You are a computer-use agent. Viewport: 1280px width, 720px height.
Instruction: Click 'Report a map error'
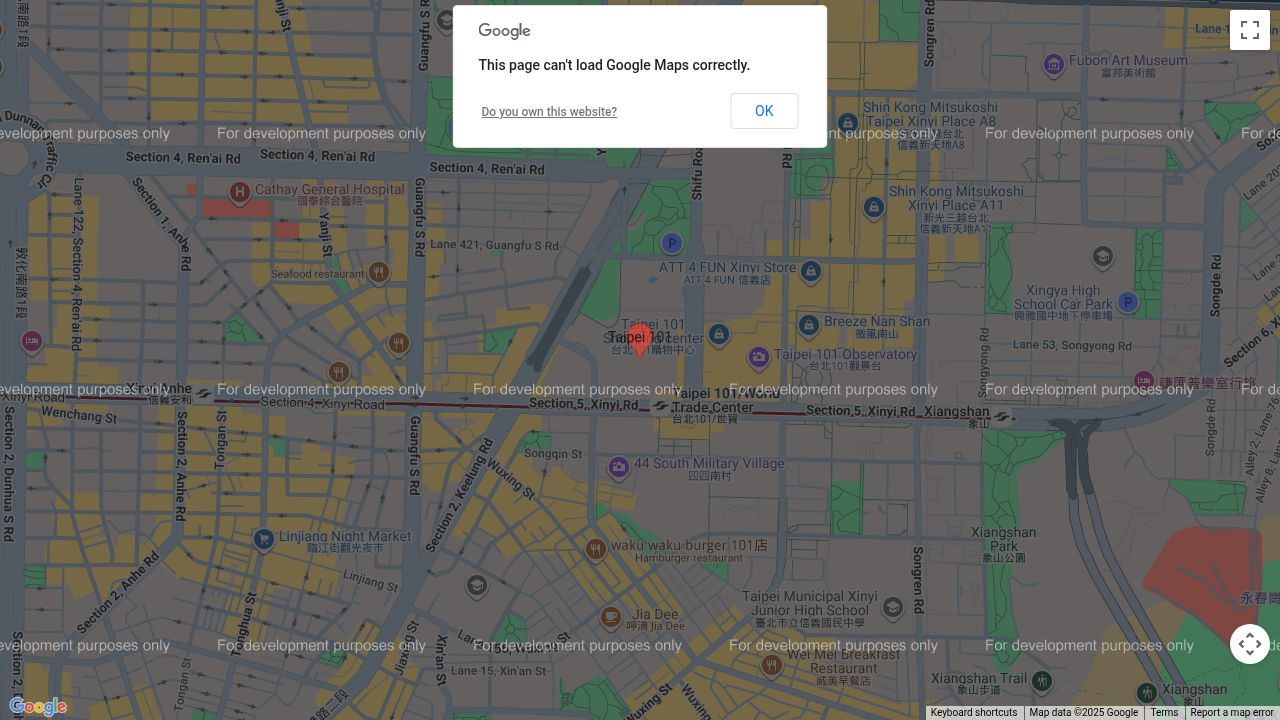[1231, 712]
